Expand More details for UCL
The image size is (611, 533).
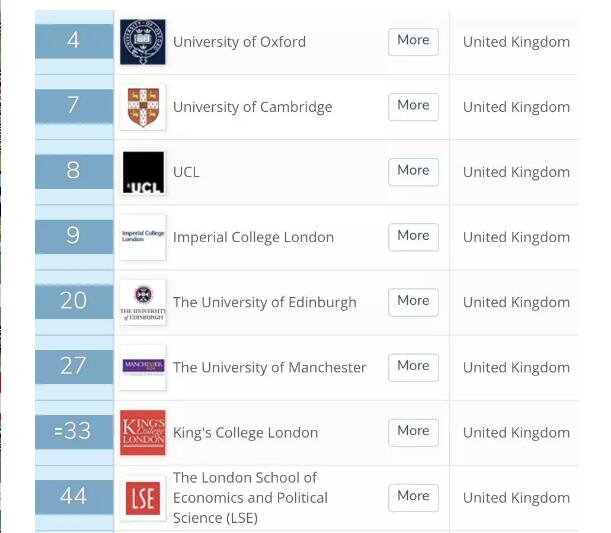(x=413, y=171)
